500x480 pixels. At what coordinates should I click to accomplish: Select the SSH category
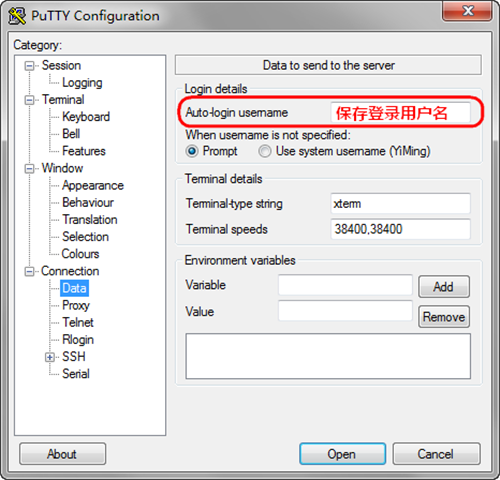[x=74, y=357]
